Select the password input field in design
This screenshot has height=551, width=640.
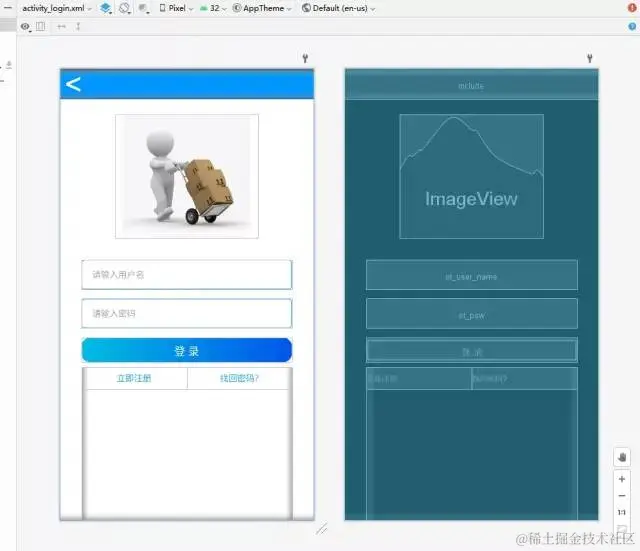[x=187, y=313]
